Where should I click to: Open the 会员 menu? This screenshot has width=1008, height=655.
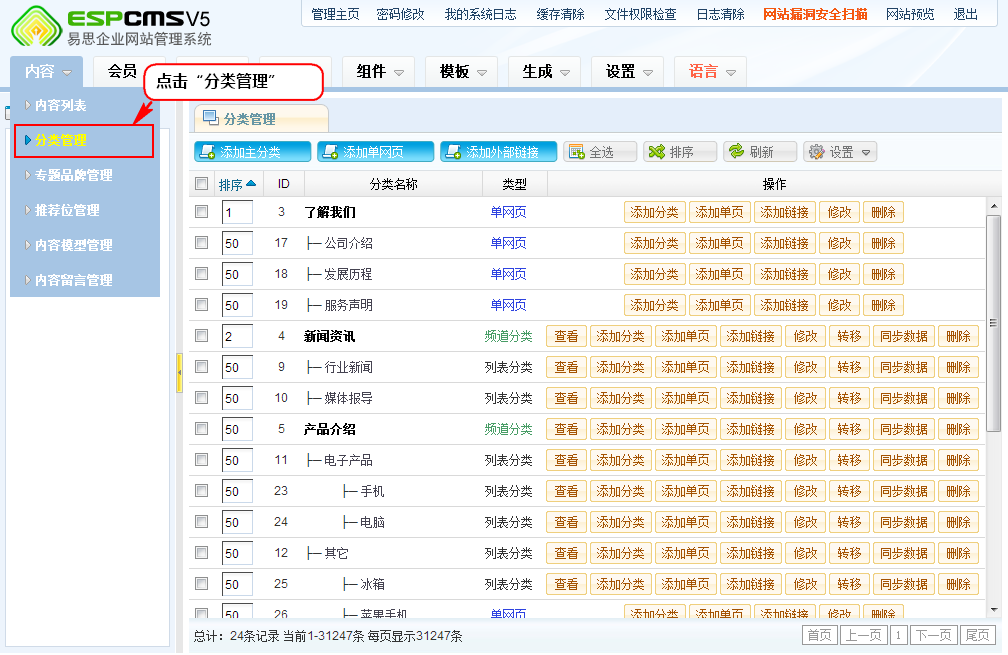tap(122, 71)
